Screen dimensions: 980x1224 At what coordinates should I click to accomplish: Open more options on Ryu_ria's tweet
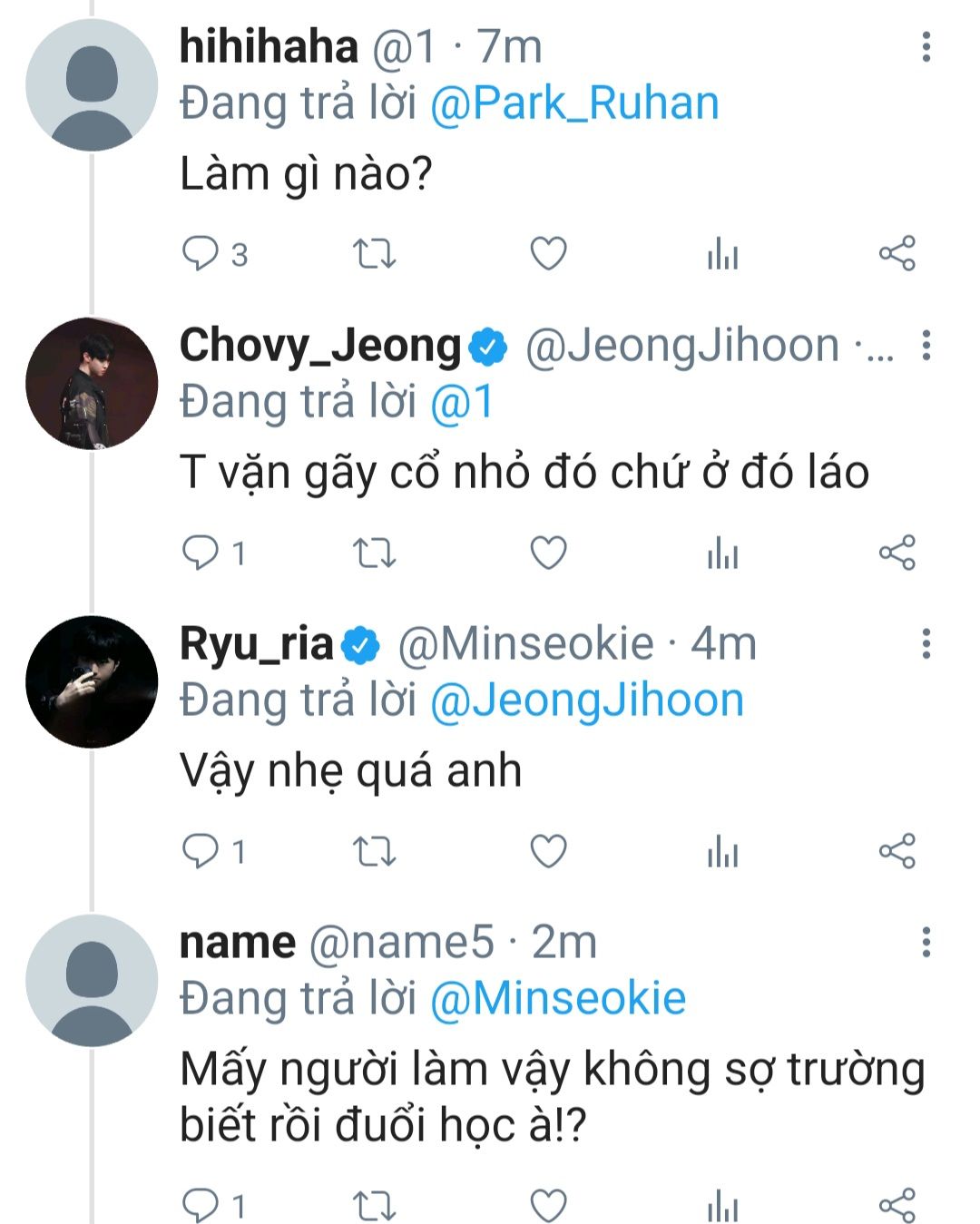coord(926,644)
